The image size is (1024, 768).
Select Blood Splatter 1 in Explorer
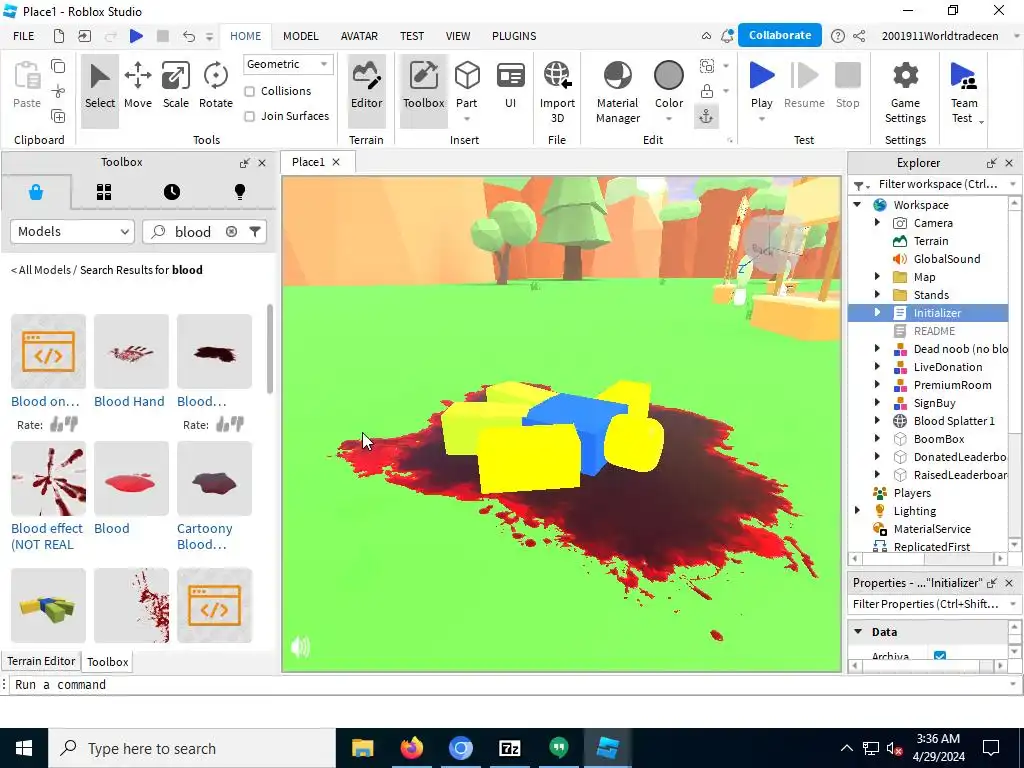click(x=953, y=421)
